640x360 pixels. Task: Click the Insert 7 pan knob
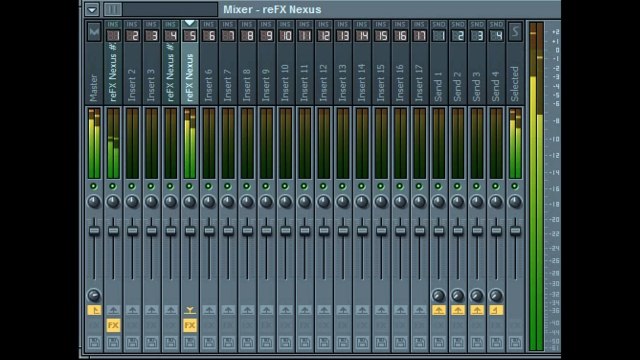pyautogui.click(x=228, y=202)
